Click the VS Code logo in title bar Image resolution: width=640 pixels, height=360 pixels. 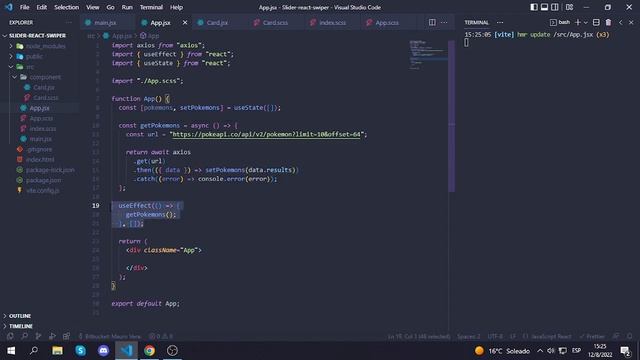[x=9, y=7]
